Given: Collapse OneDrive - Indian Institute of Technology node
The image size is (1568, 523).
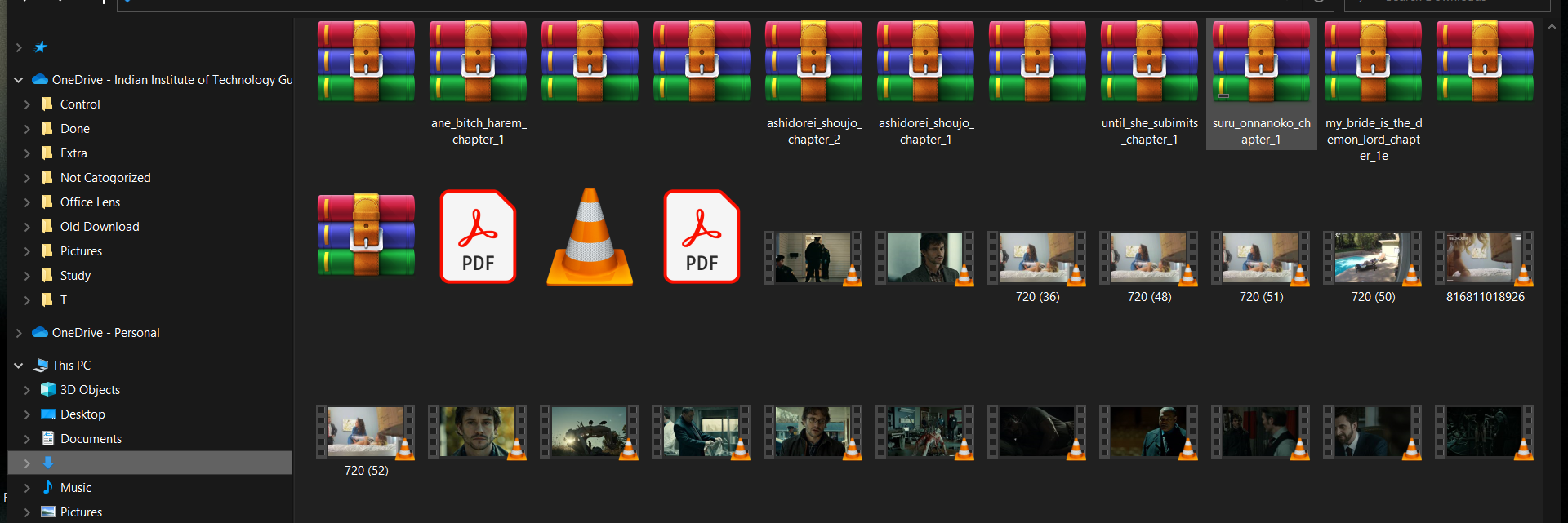Looking at the screenshot, I should click(x=18, y=80).
